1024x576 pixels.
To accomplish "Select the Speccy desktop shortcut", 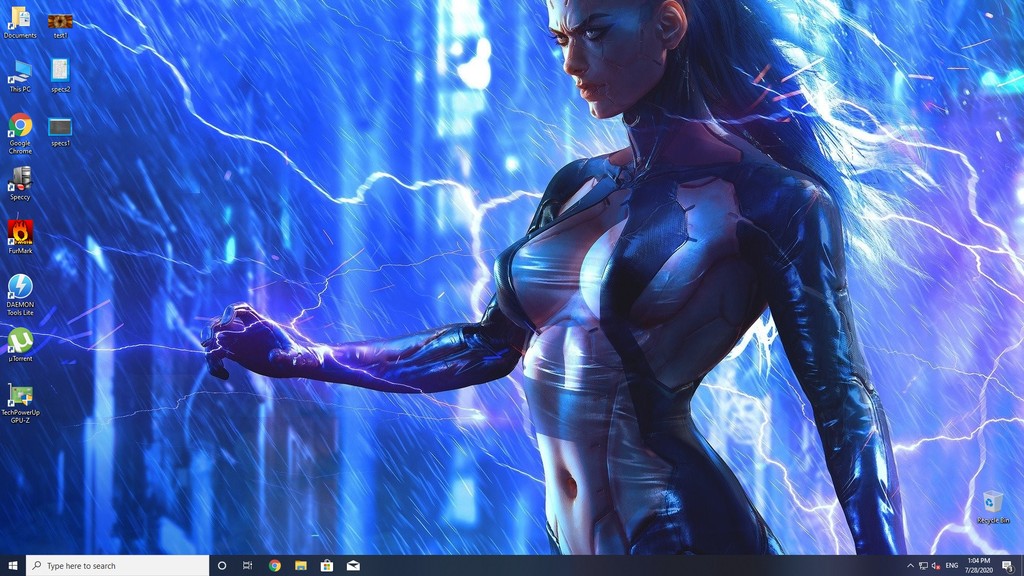I will coord(20,184).
